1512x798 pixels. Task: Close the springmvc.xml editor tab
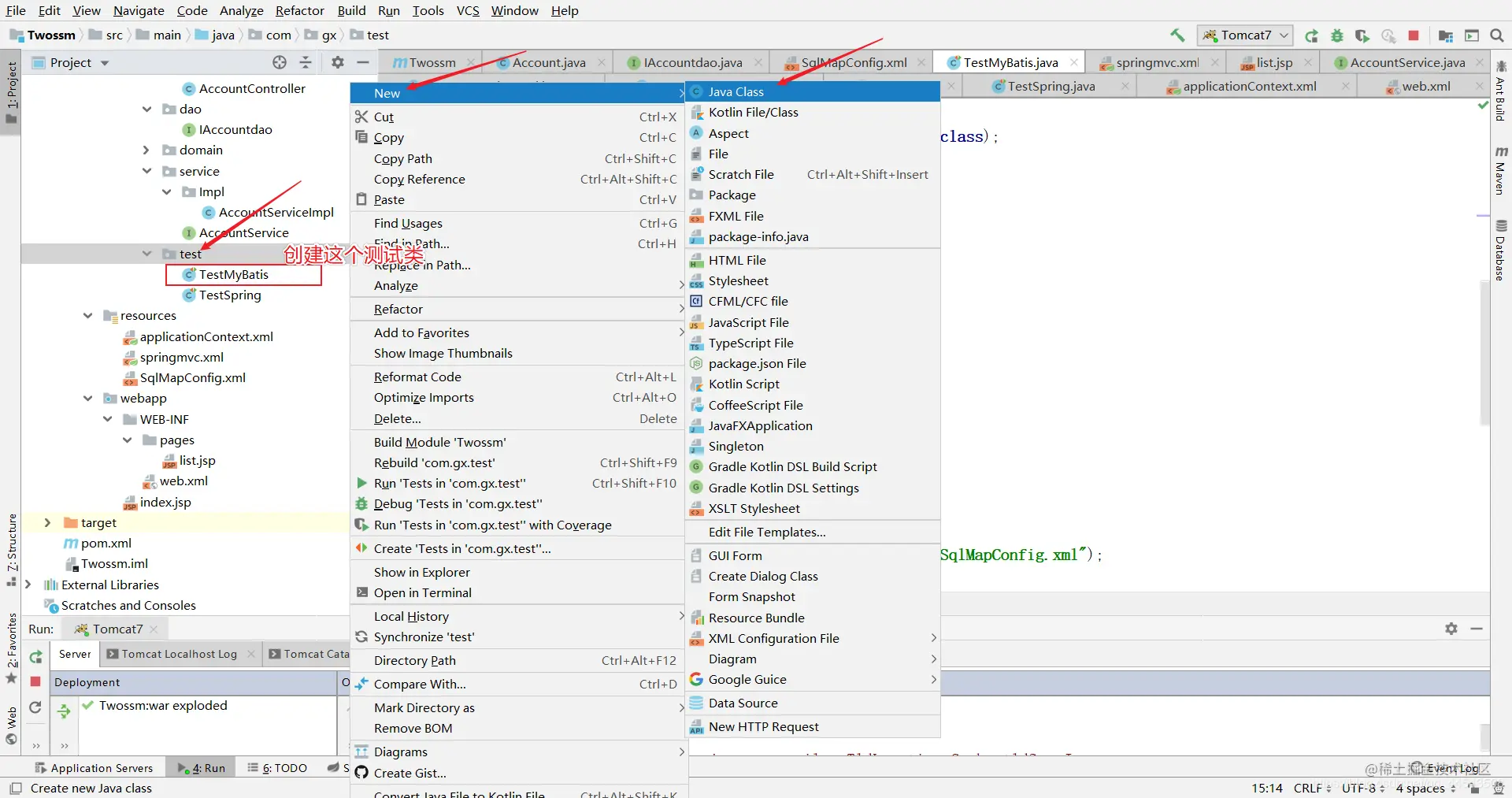1215,62
